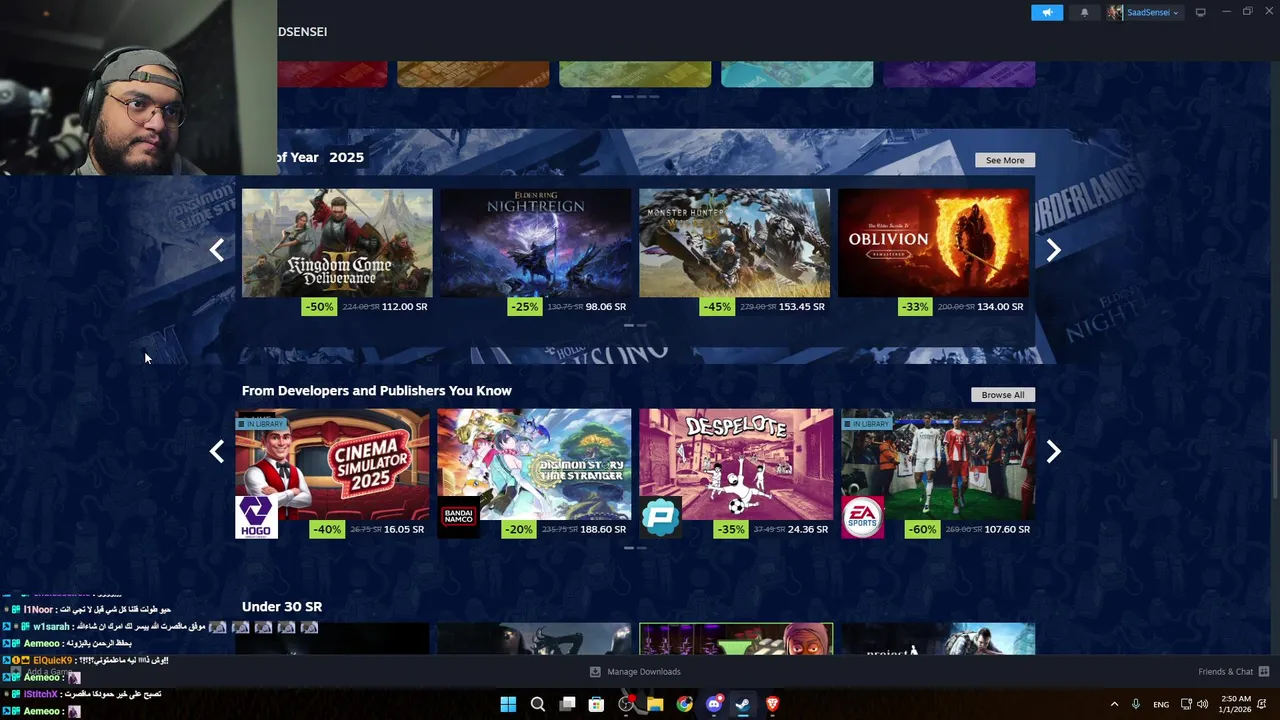The height and width of the screenshot is (720, 1280).
Task: Open volume control speaker icon
Action: click(1202, 704)
